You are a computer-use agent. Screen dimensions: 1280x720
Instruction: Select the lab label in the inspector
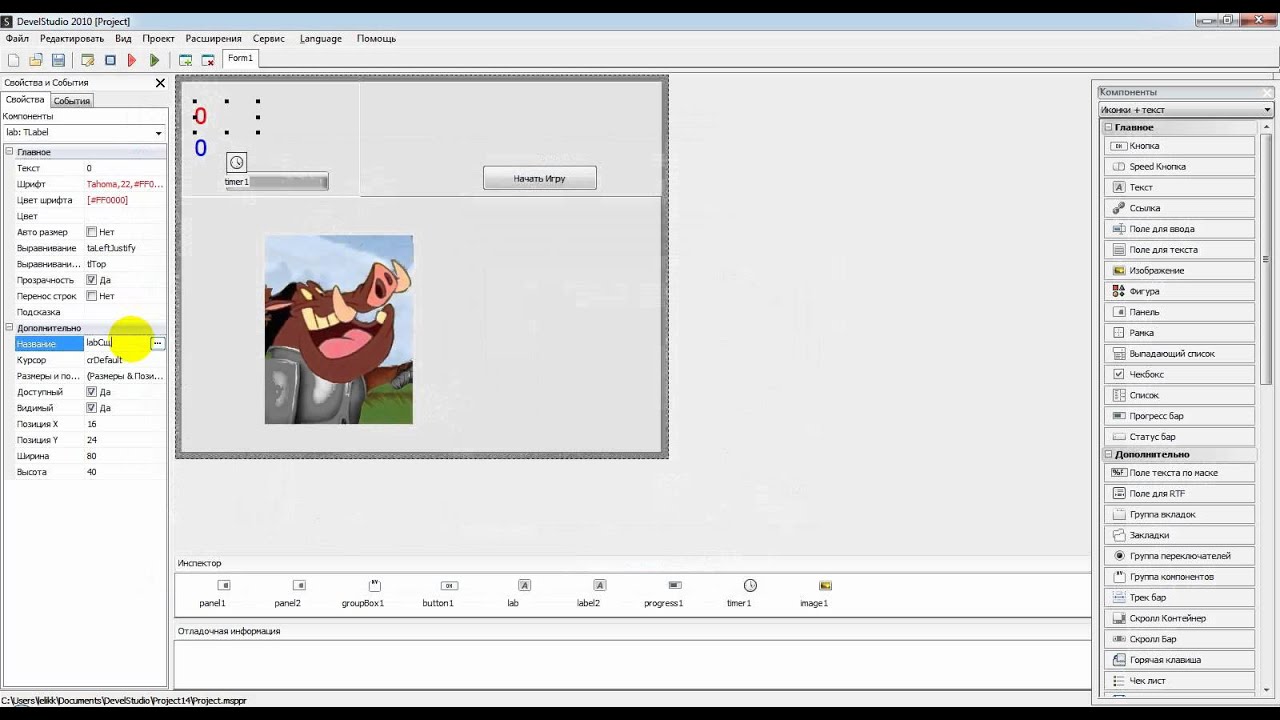(513, 593)
